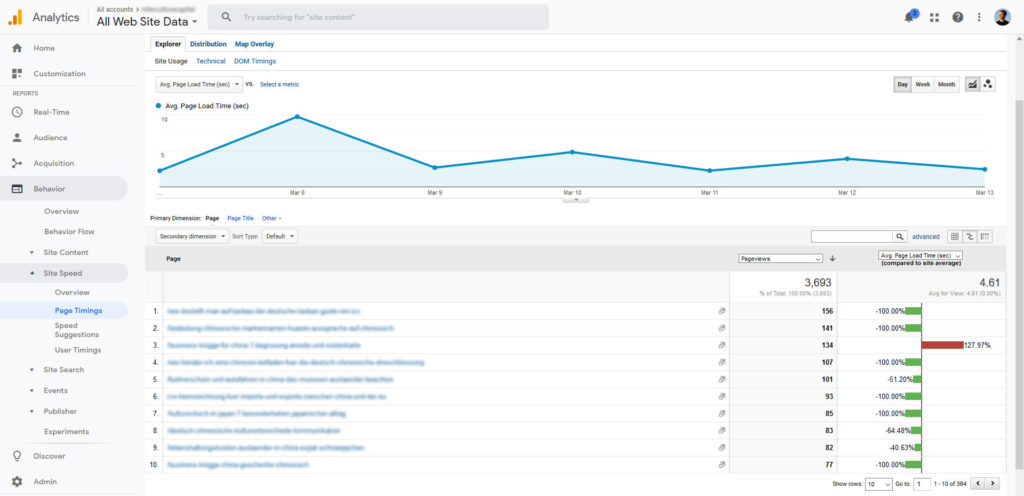Open the All Web Site Data selector

tap(147, 22)
